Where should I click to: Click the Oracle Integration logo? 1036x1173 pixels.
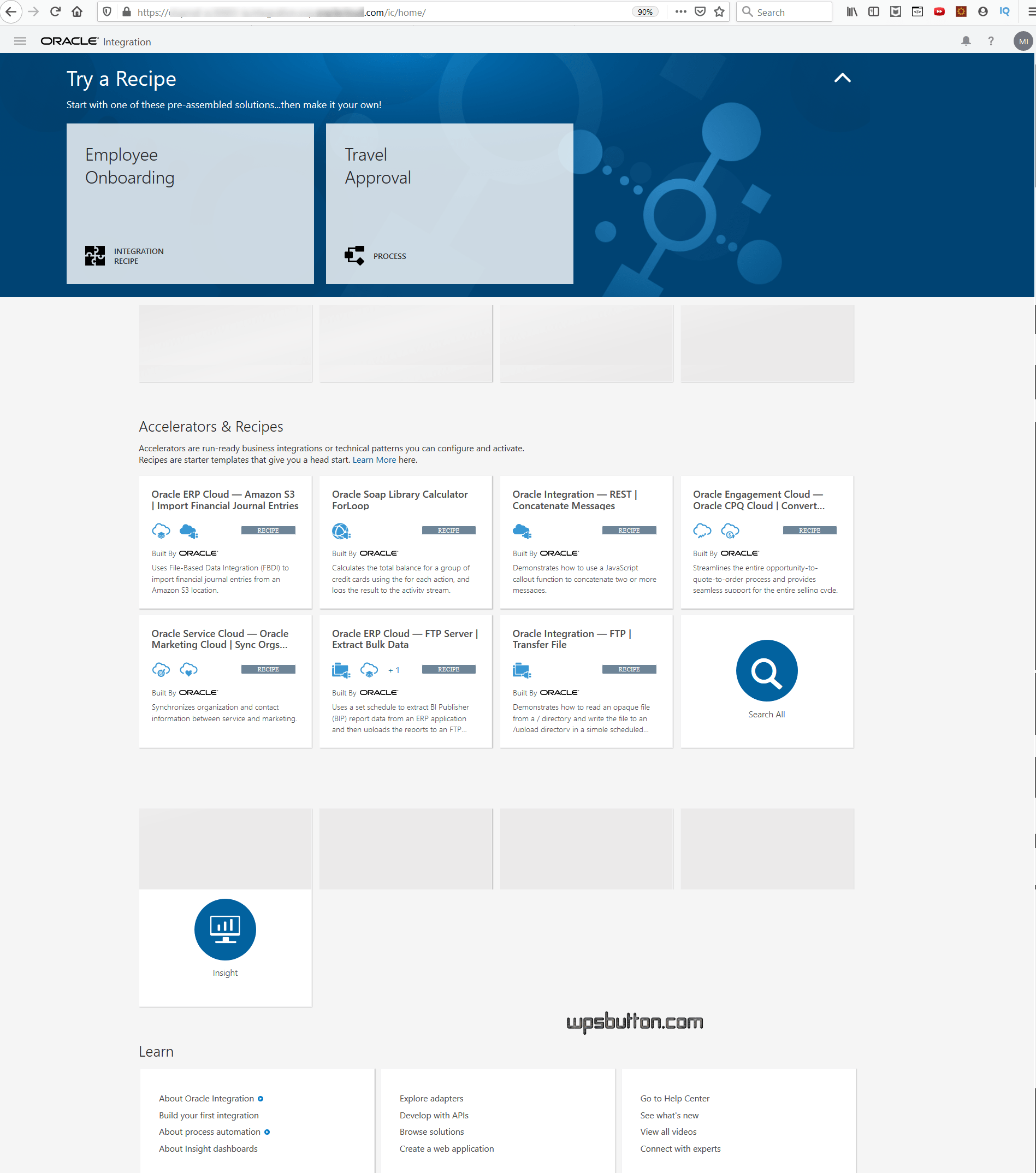coord(96,42)
